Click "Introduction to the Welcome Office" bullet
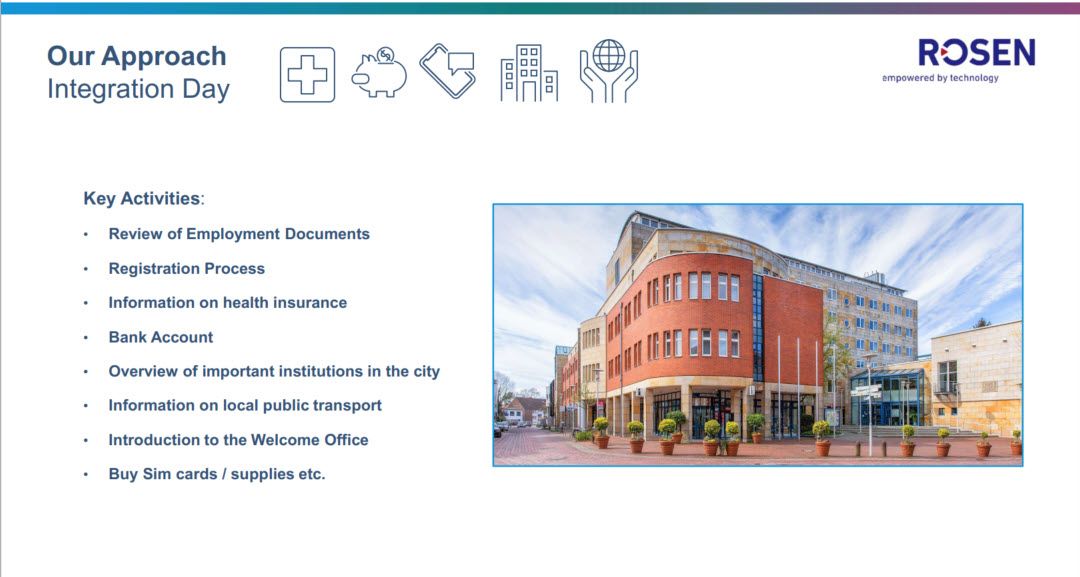Image resolution: width=1080 pixels, height=577 pixels. [x=238, y=439]
